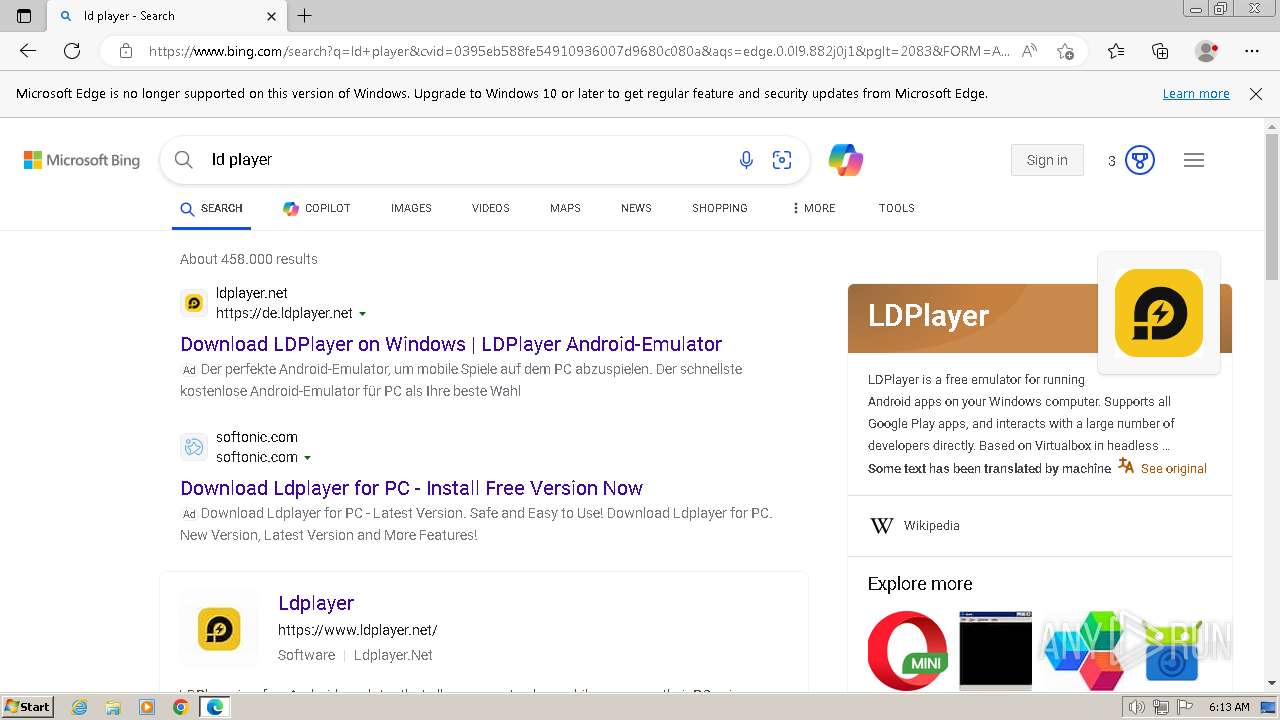Open Collections icon in toolbar

coord(1160,51)
